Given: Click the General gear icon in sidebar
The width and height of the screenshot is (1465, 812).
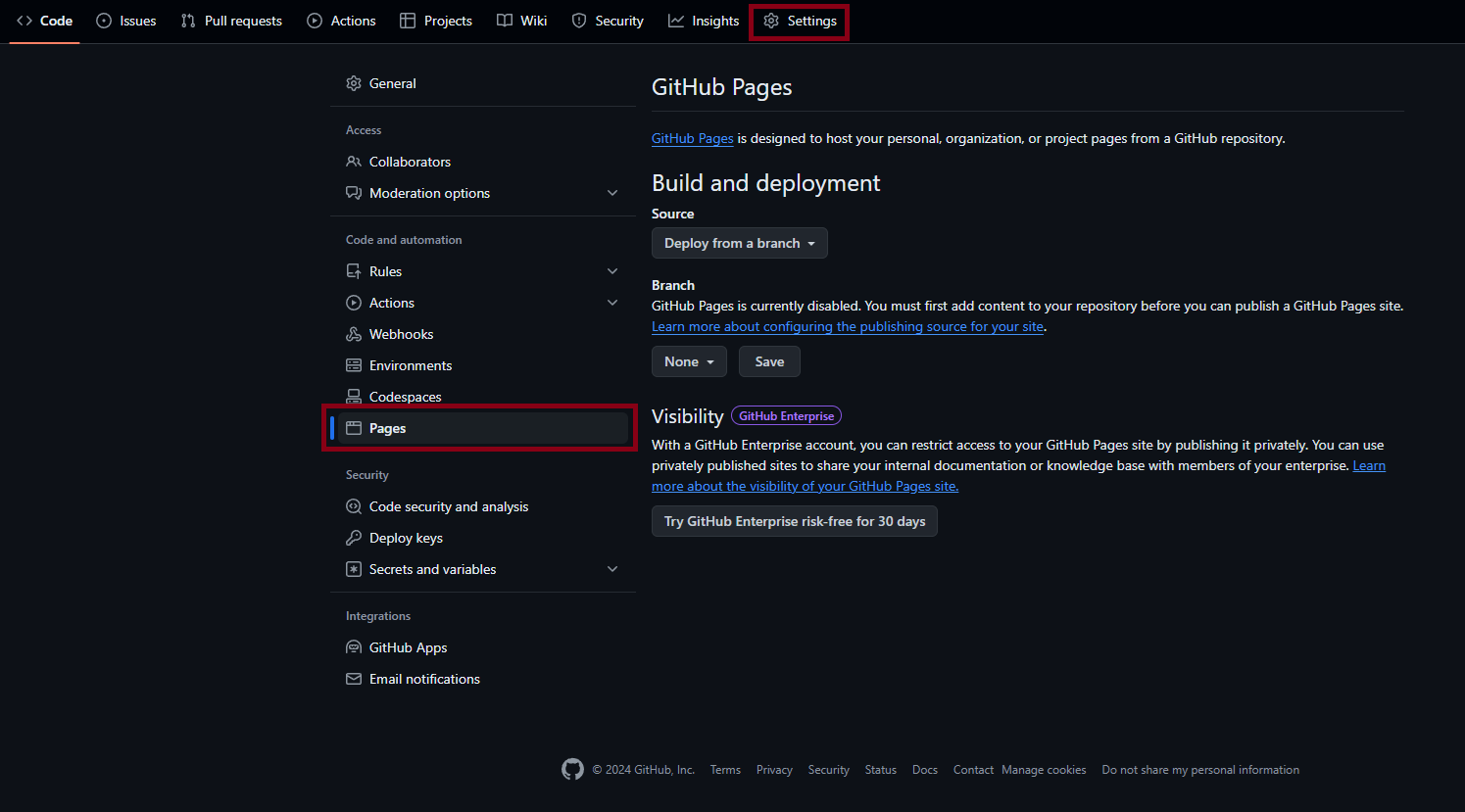Looking at the screenshot, I should point(354,83).
